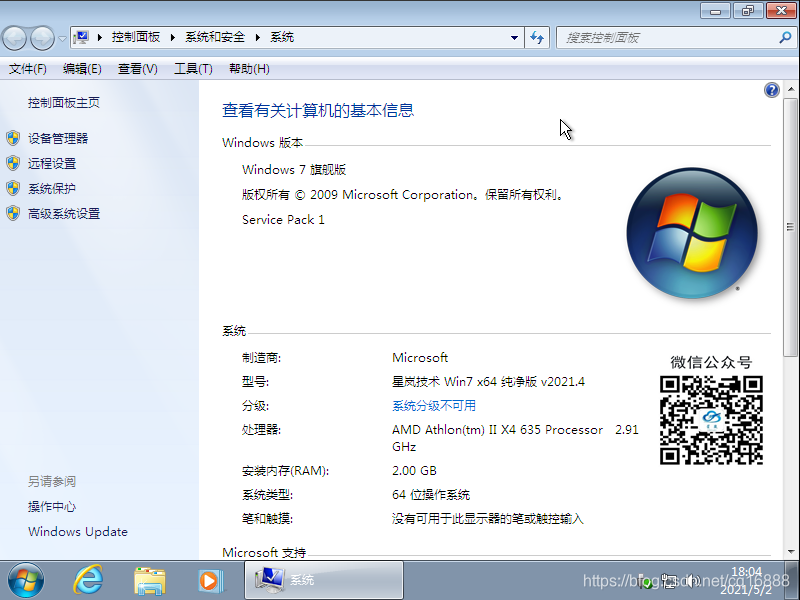Open the 查看(V) menu
The height and width of the screenshot is (600, 800).
(138, 69)
